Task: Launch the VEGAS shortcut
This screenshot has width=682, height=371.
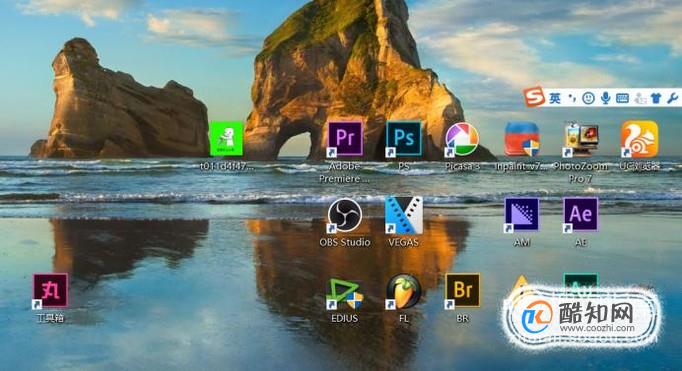Action: [x=404, y=215]
